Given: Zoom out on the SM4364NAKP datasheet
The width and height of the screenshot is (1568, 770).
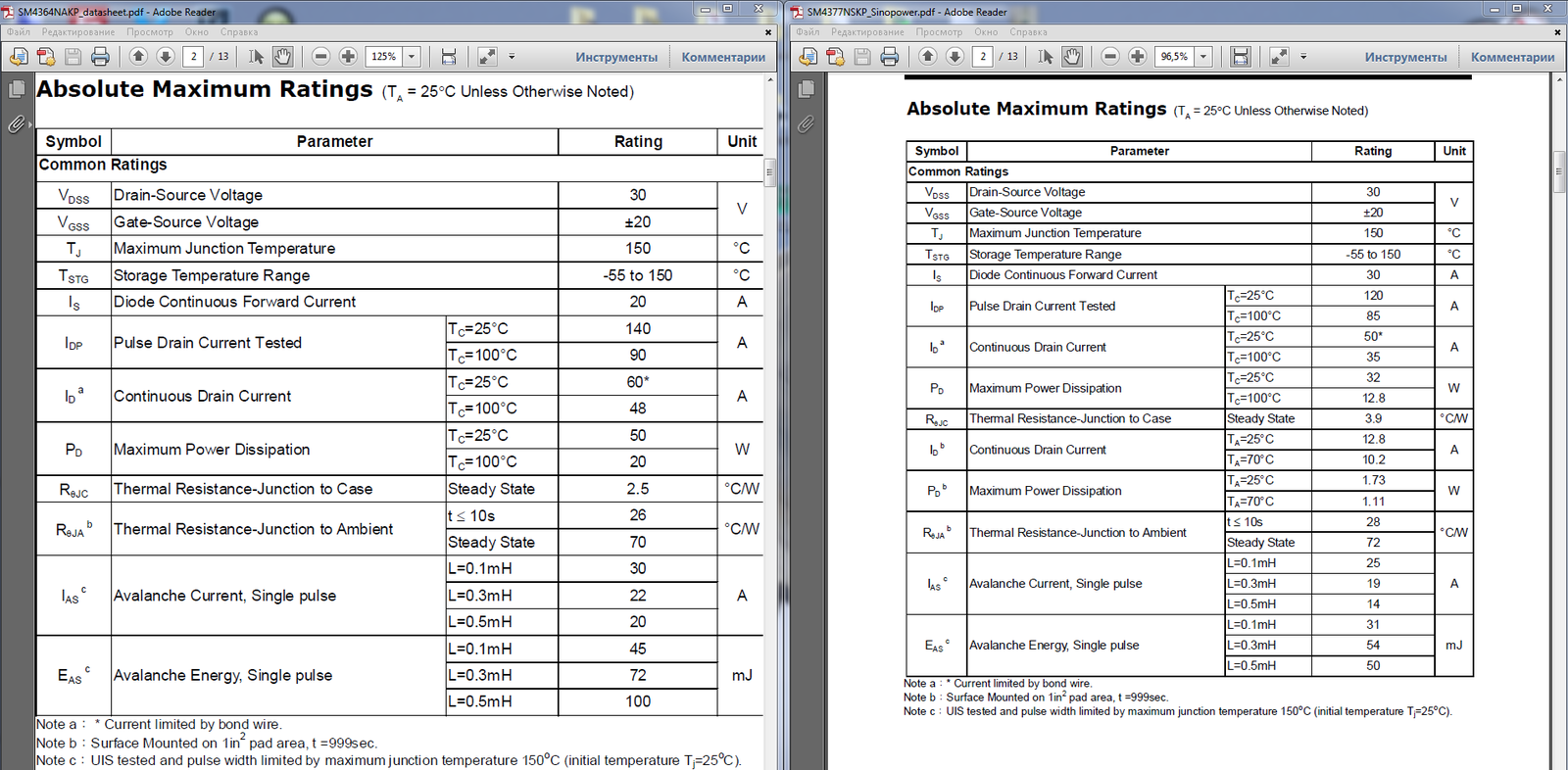Looking at the screenshot, I should [320, 57].
